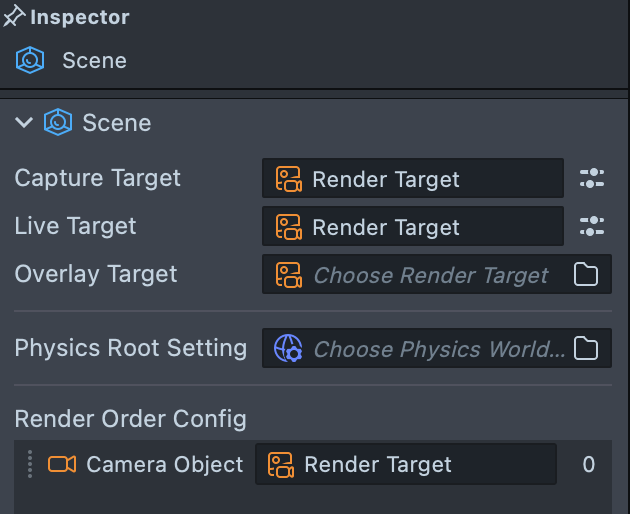Click the Camera Object camera icon

click(62, 464)
